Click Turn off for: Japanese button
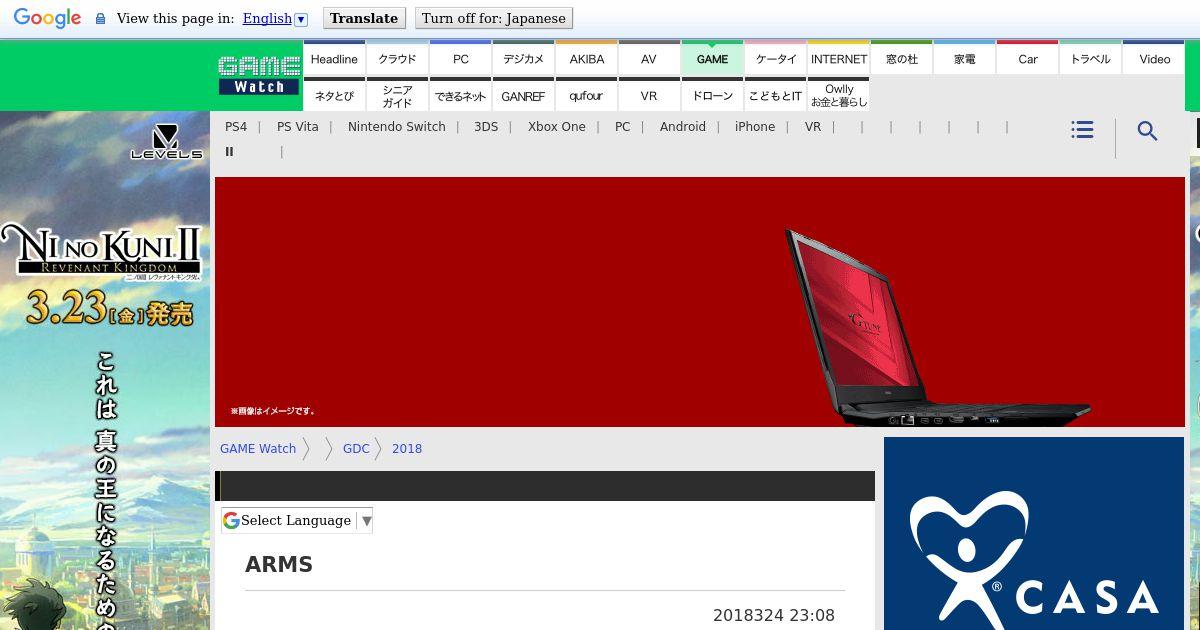The height and width of the screenshot is (630, 1200). coord(493,18)
